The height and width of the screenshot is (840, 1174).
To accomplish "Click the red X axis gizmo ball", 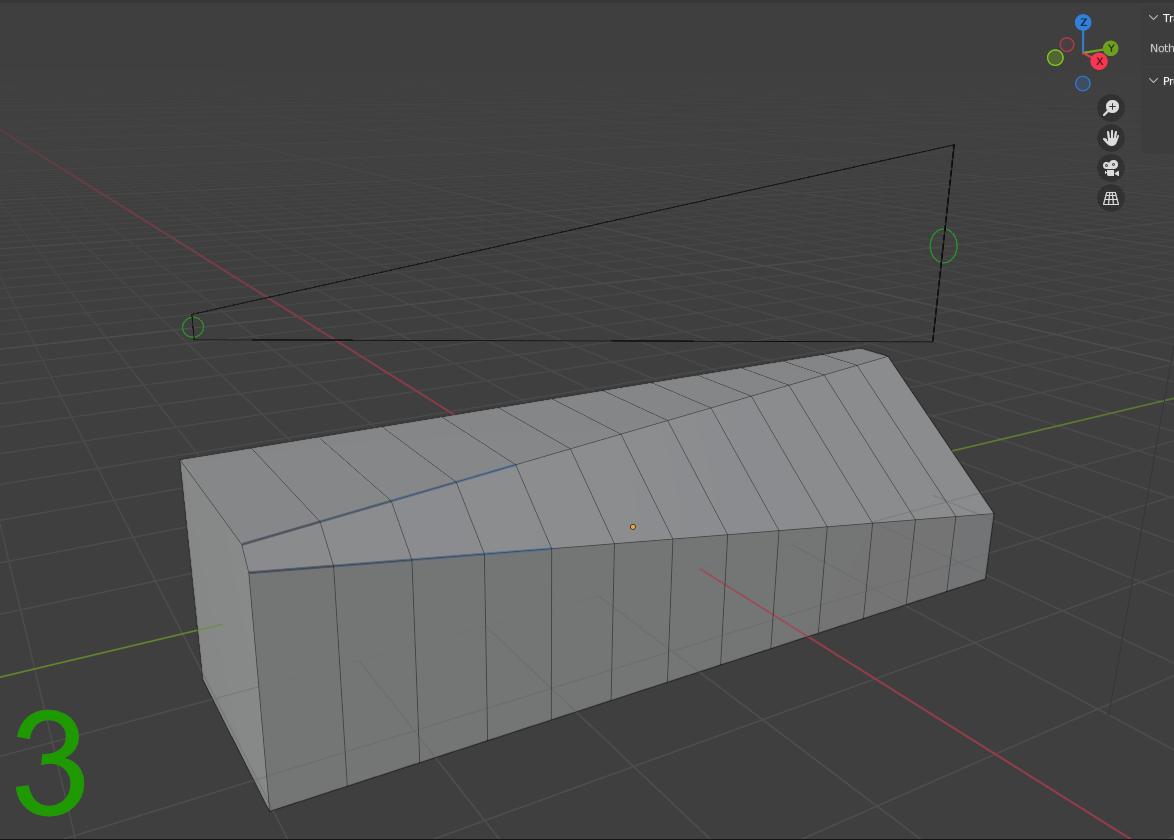I will click(1099, 61).
